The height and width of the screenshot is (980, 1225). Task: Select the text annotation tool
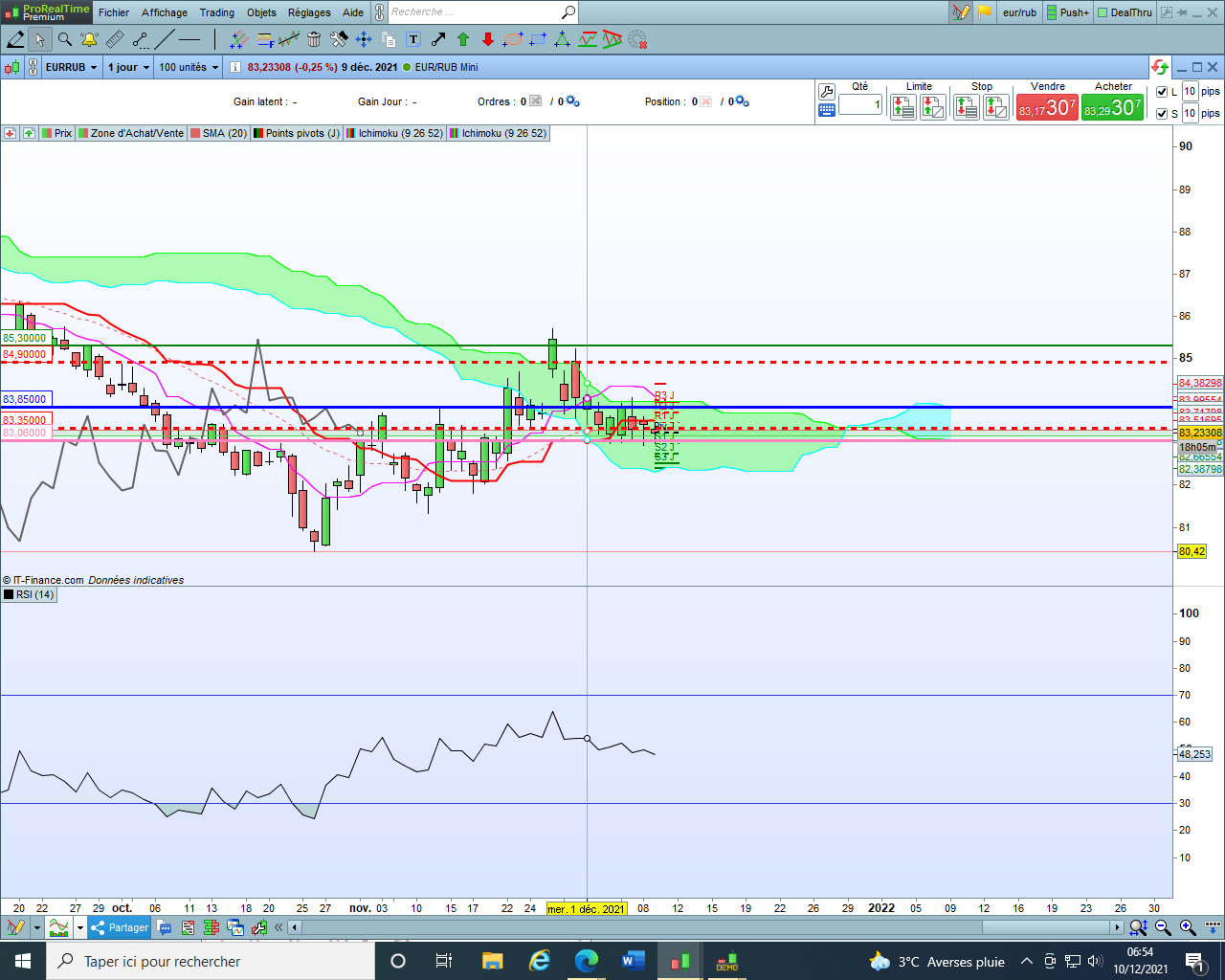413,39
